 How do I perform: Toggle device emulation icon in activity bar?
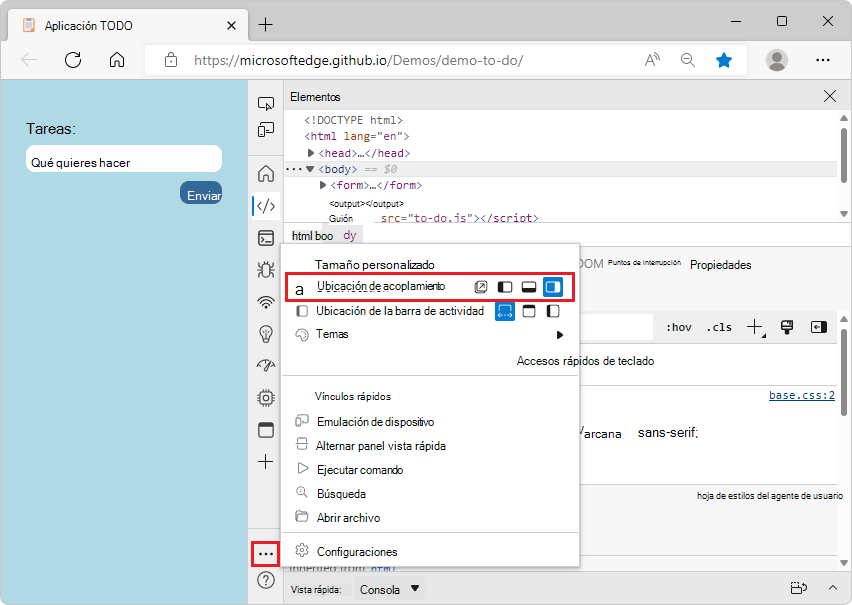(266, 130)
